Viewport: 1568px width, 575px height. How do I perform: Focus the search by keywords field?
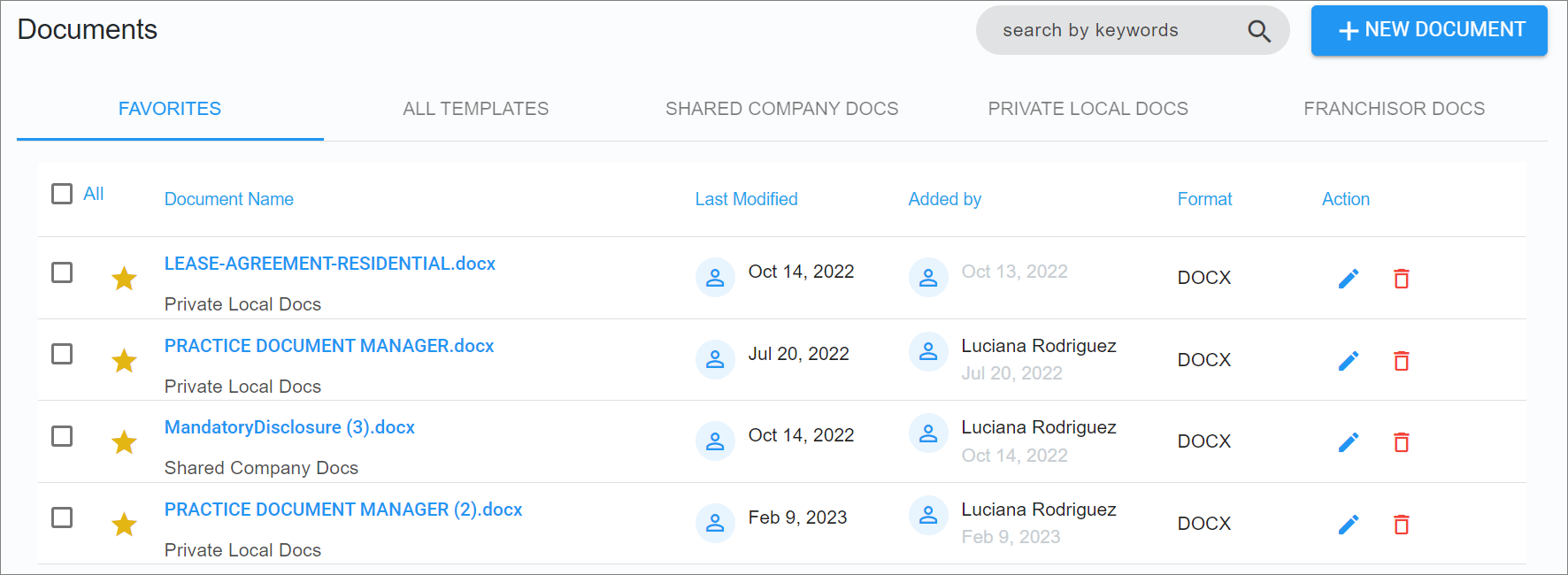tap(1106, 31)
